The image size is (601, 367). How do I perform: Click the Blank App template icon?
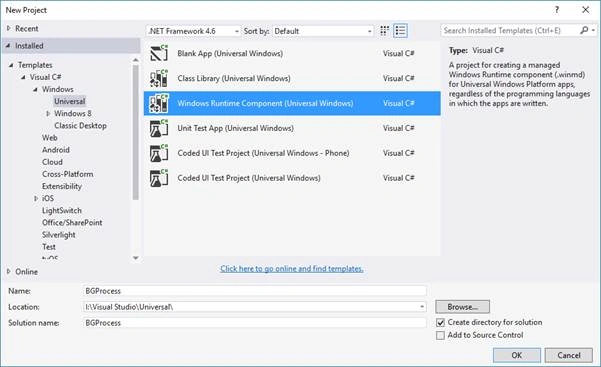(x=159, y=53)
